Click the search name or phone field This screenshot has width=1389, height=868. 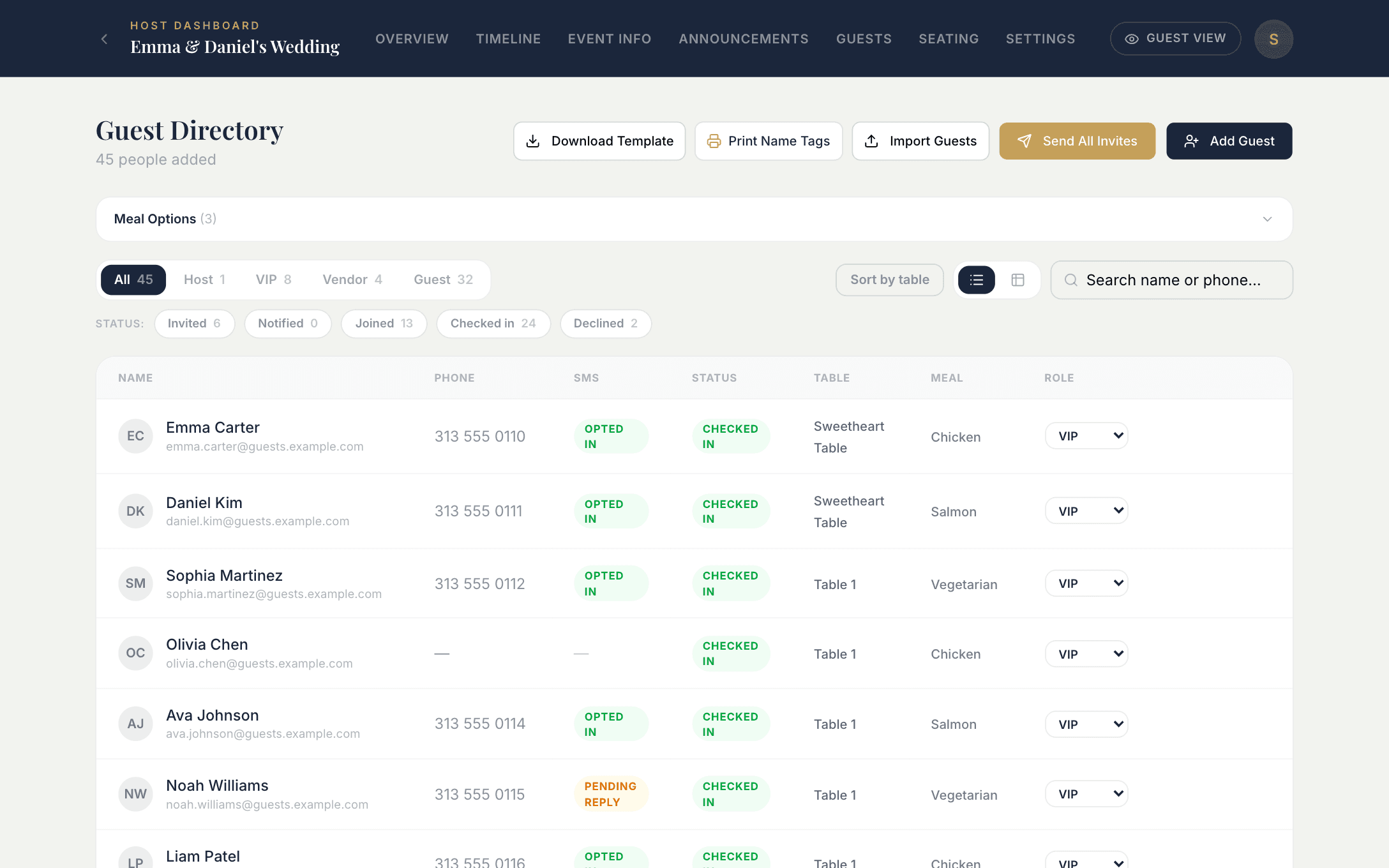coord(1172,280)
